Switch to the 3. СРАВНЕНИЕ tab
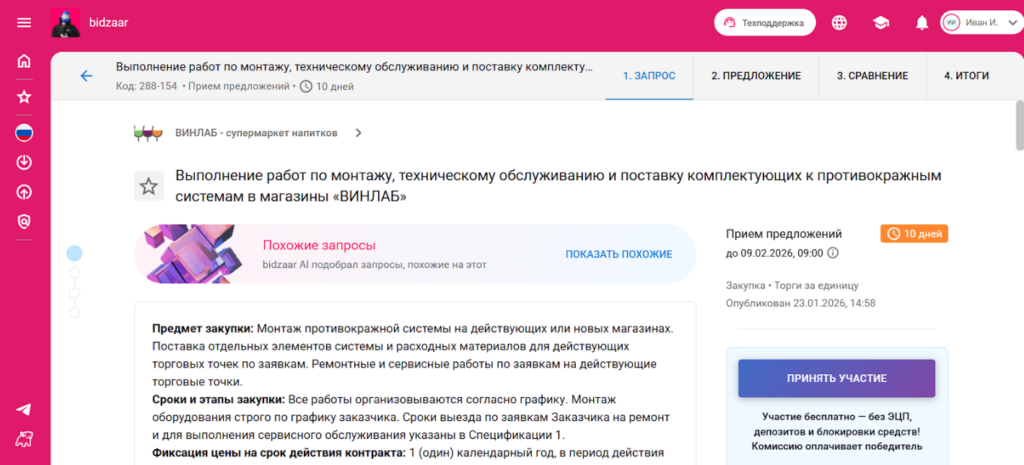Image resolution: width=1024 pixels, height=465 pixels. click(x=872, y=76)
